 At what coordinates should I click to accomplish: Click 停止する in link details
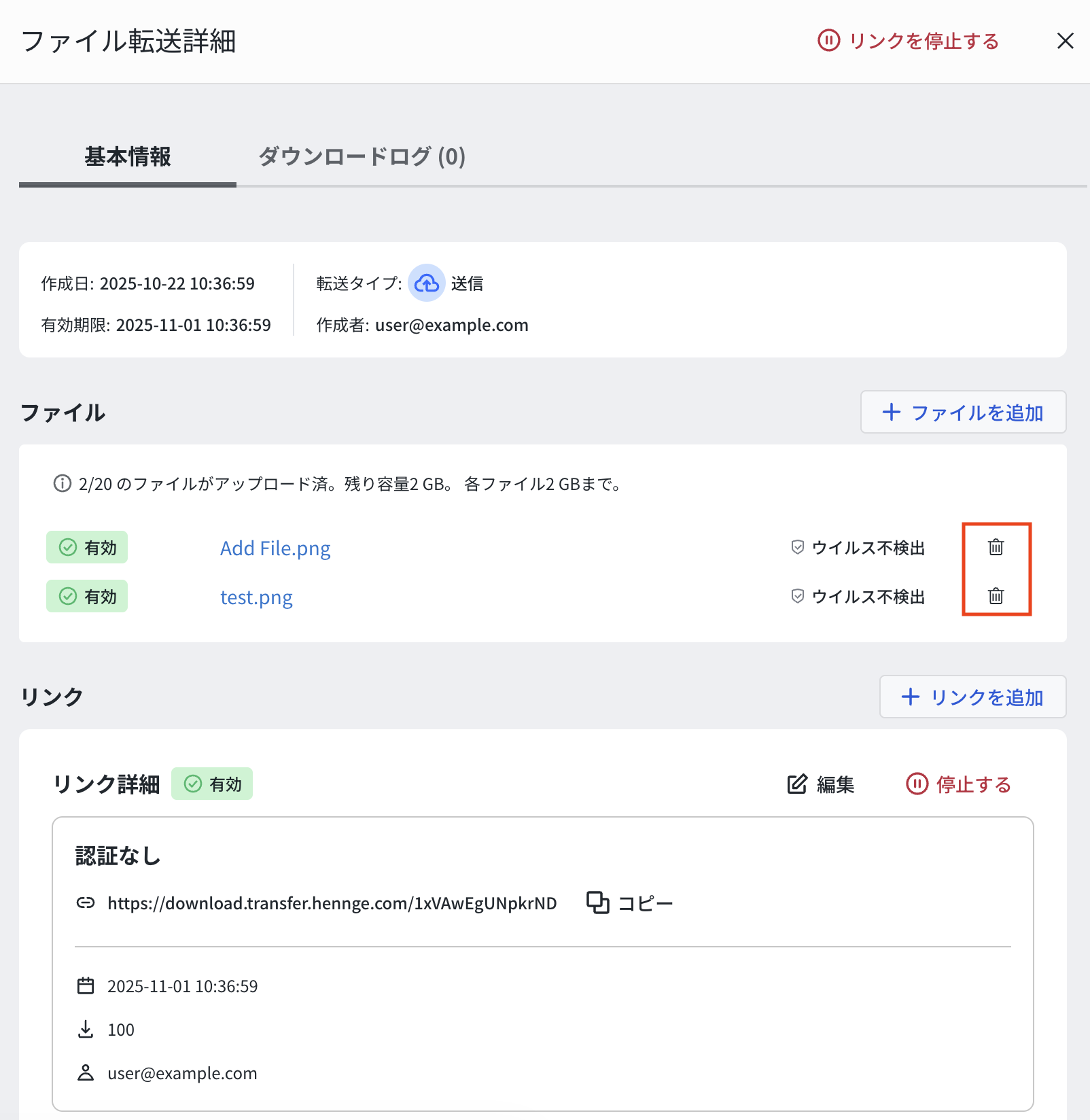tap(958, 784)
